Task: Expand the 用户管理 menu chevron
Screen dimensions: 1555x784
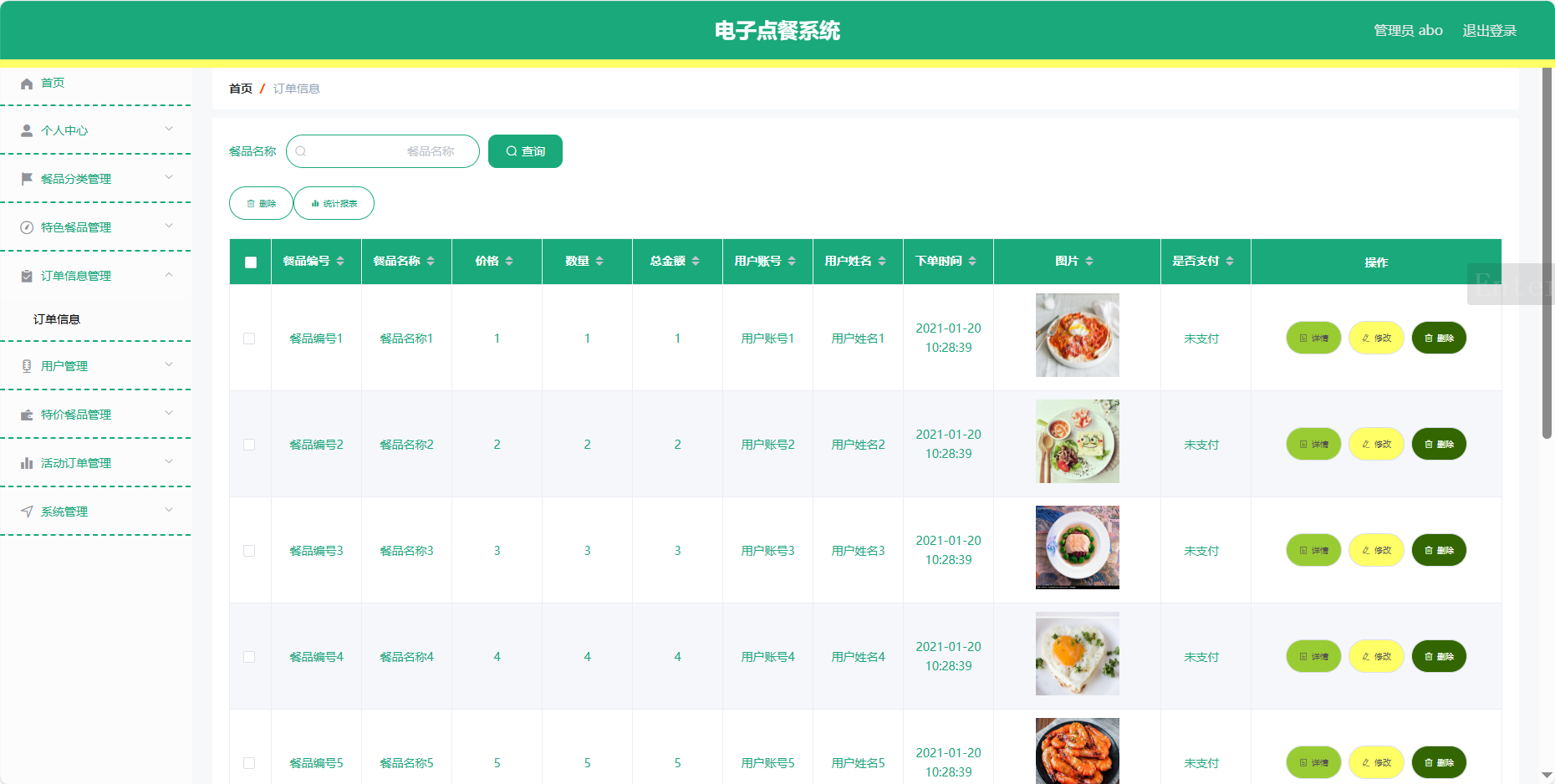Action: coord(169,364)
